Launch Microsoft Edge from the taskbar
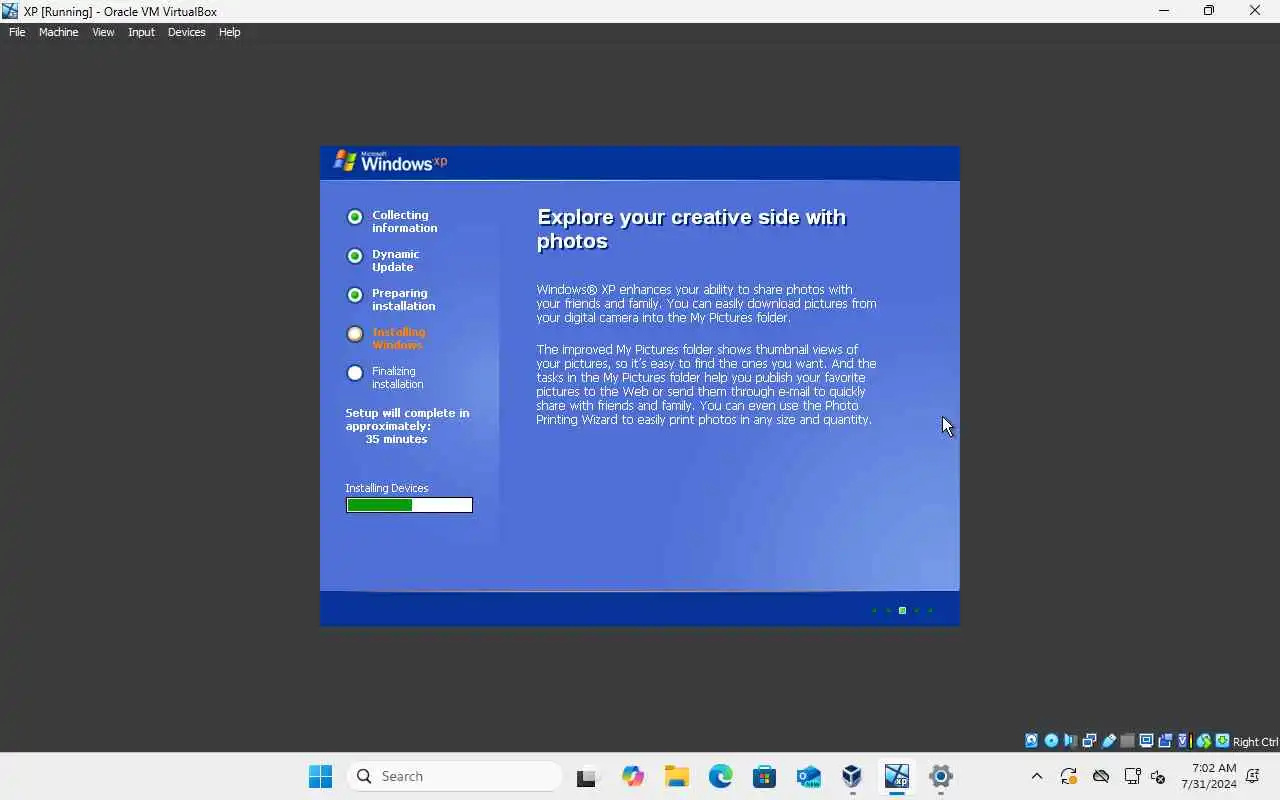 click(x=721, y=776)
